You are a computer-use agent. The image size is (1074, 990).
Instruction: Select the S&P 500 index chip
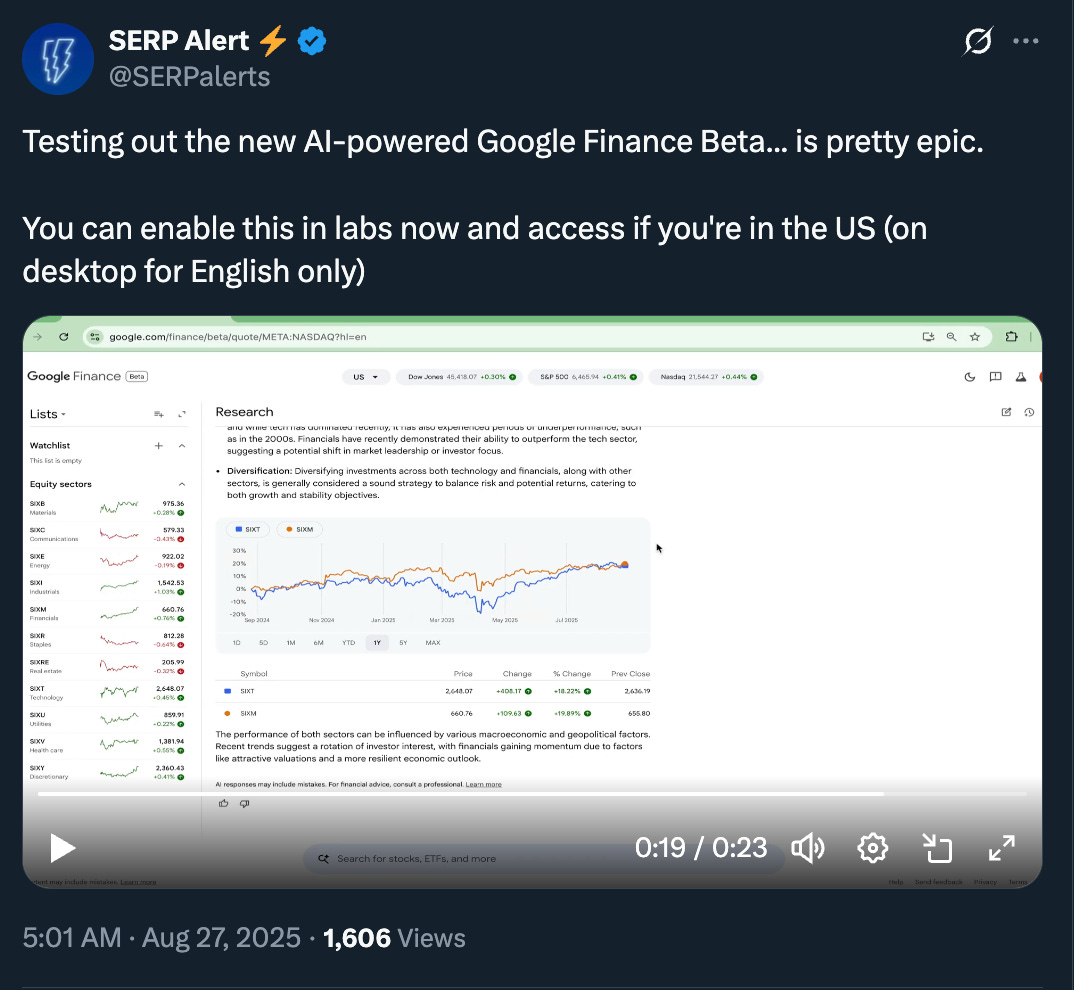[x=586, y=377]
